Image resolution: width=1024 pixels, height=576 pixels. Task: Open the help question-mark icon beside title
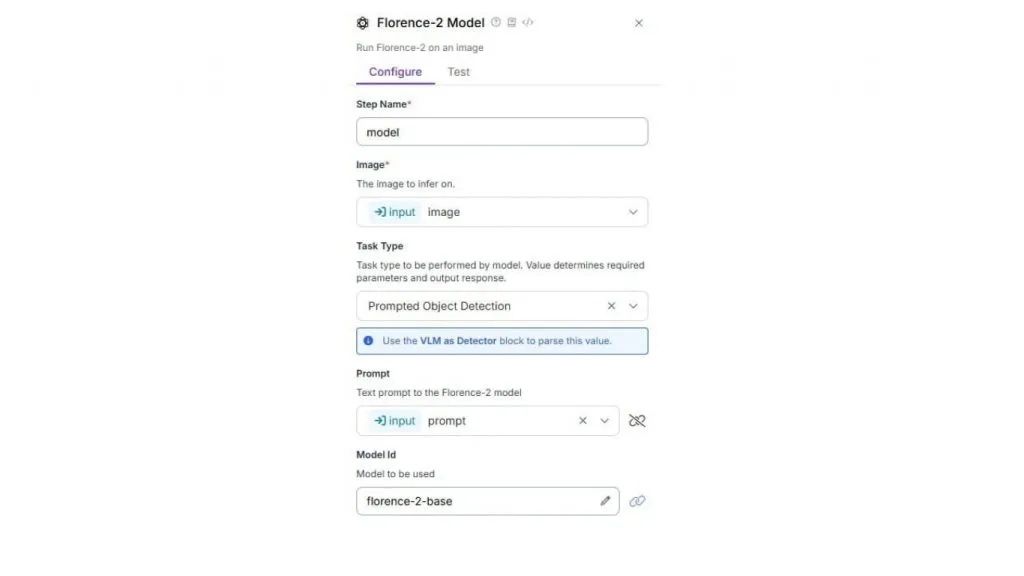(496, 22)
